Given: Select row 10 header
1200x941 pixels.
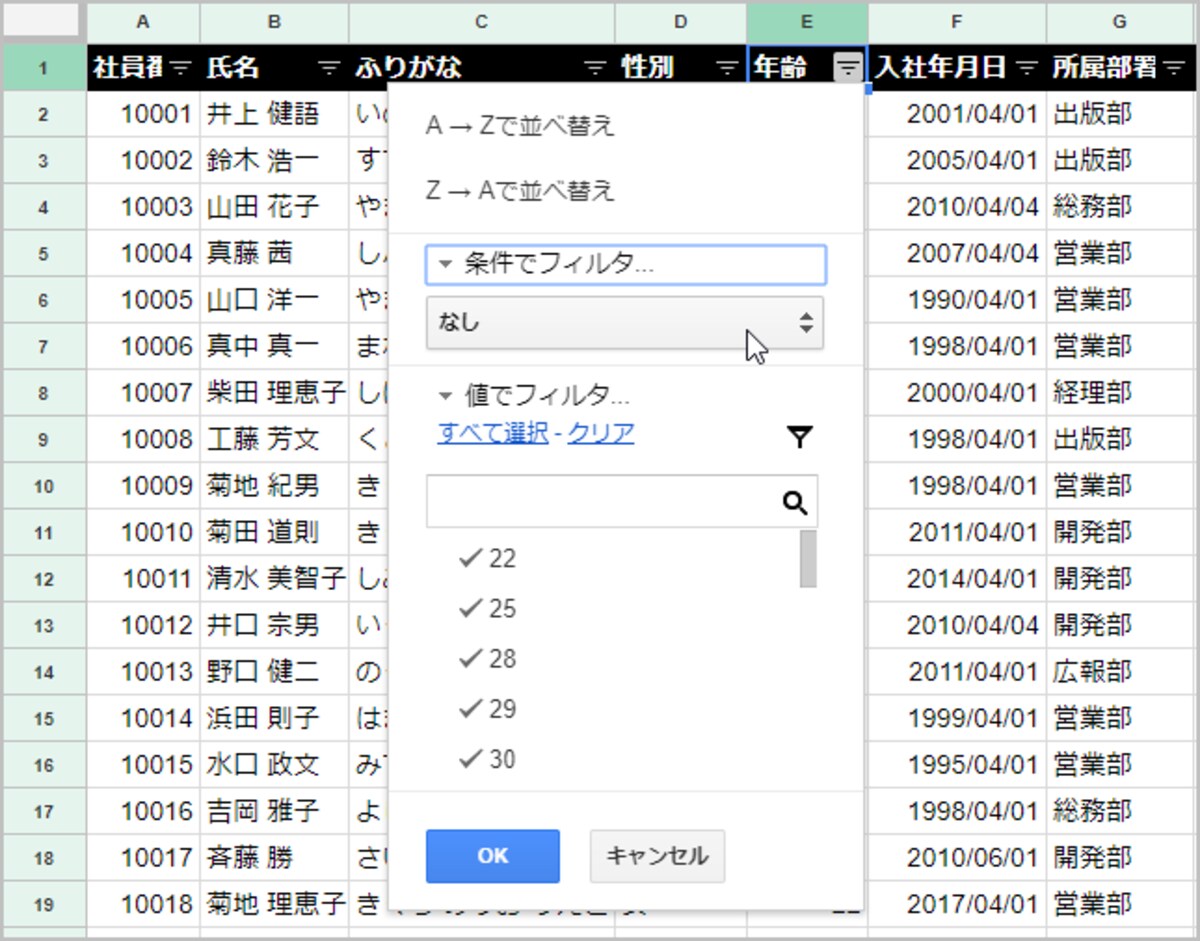Looking at the screenshot, I should [43, 486].
